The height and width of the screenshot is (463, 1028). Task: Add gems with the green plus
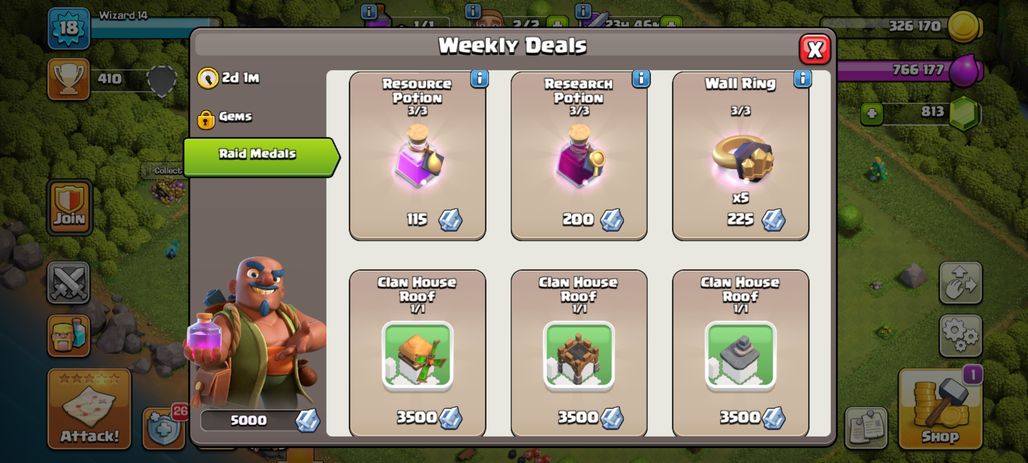coord(871,113)
